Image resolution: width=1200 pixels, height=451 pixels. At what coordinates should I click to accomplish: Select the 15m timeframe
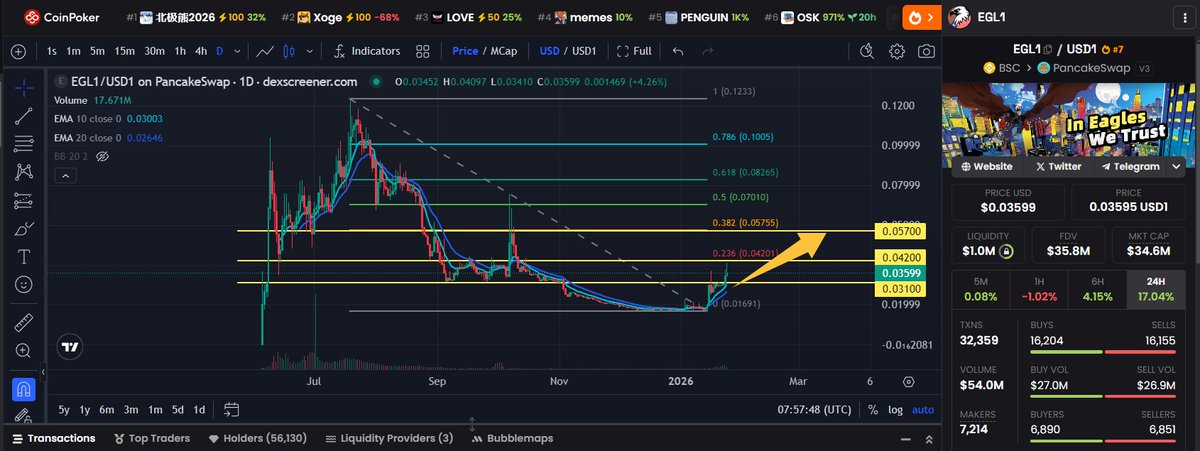(124, 51)
